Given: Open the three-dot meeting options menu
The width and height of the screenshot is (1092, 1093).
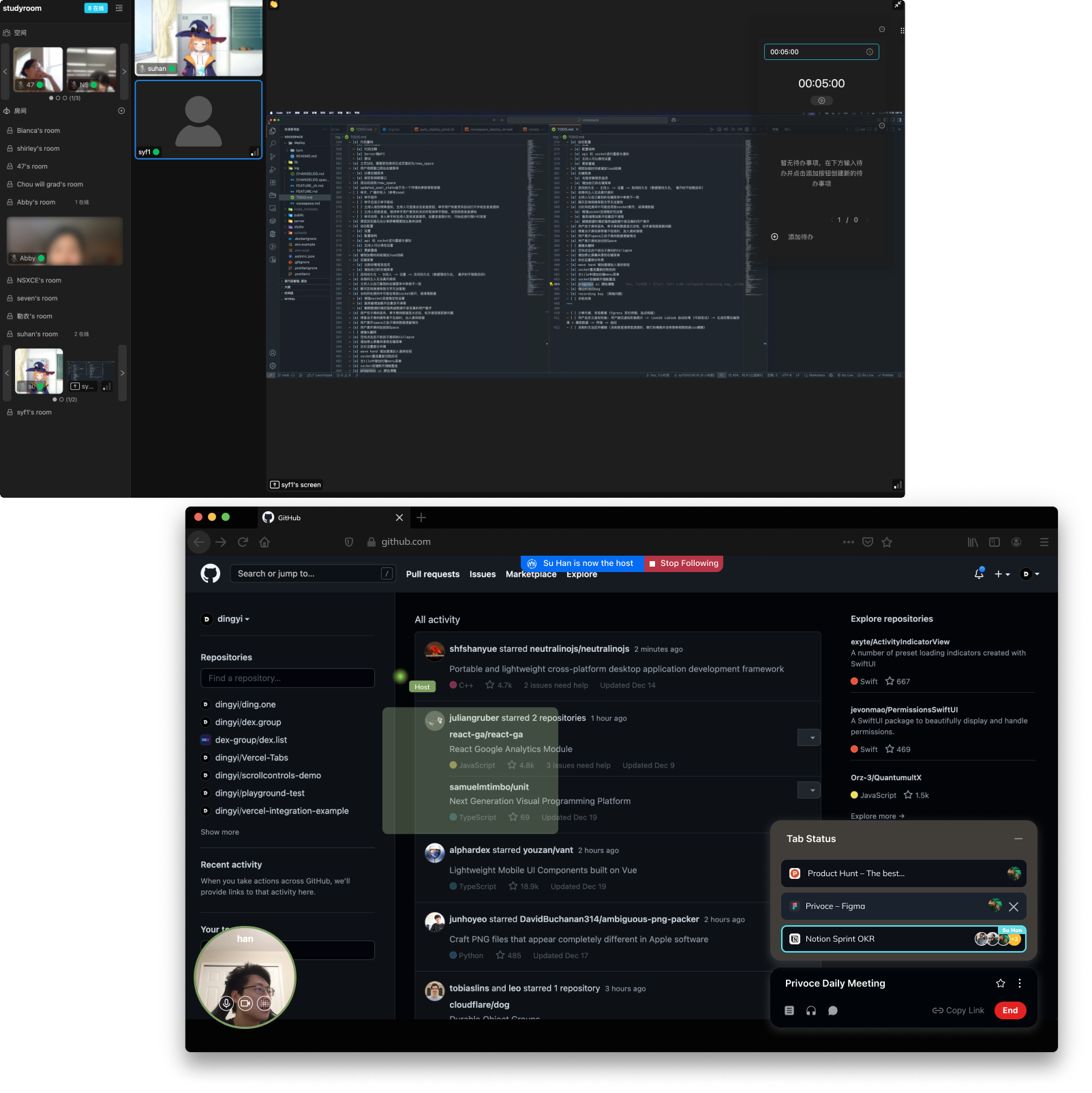Looking at the screenshot, I should click(1020, 983).
